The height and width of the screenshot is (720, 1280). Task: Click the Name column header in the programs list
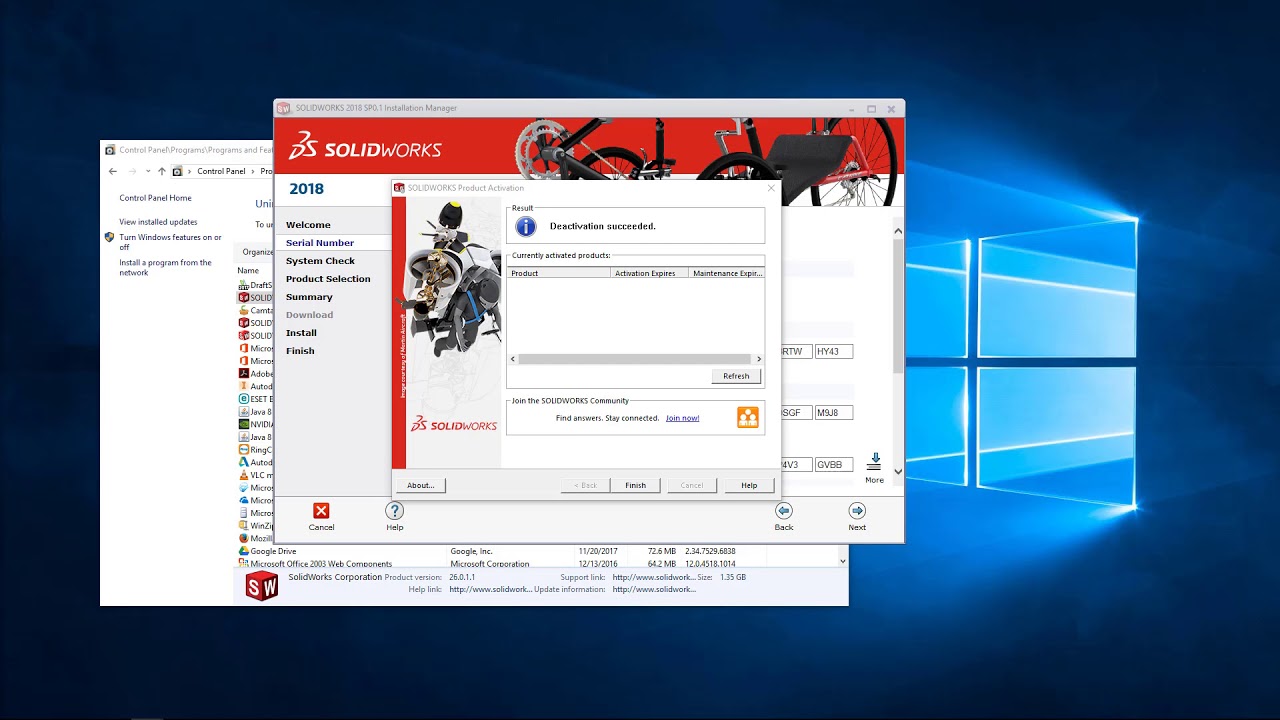(x=248, y=271)
